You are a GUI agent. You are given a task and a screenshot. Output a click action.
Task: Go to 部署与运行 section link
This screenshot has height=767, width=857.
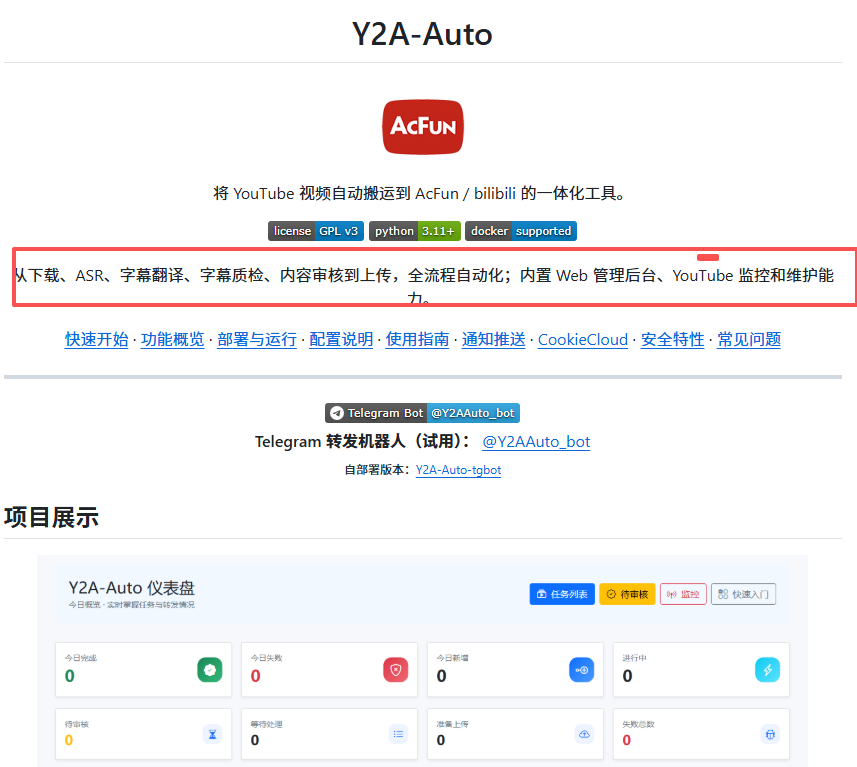click(x=257, y=339)
